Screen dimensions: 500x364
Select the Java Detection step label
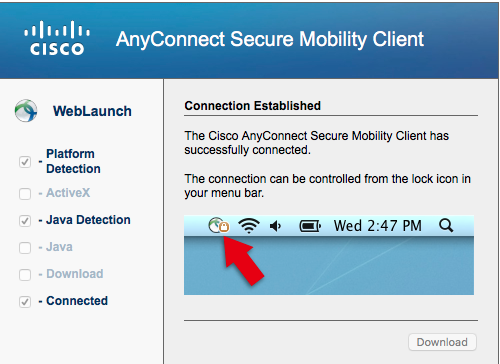tap(88, 220)
